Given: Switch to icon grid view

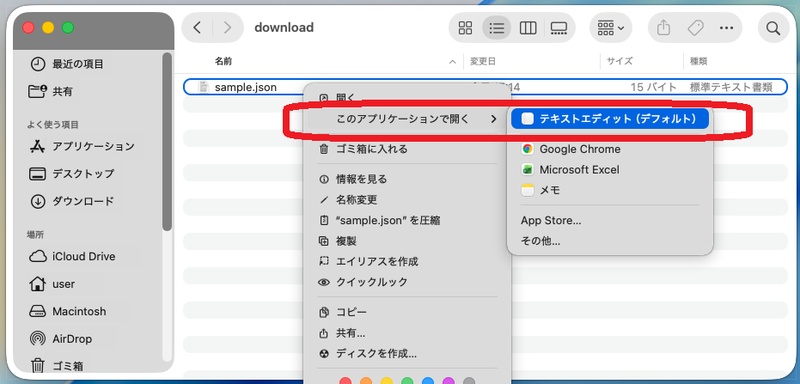Looking at the screenshot, I should [x=465, y=28].
